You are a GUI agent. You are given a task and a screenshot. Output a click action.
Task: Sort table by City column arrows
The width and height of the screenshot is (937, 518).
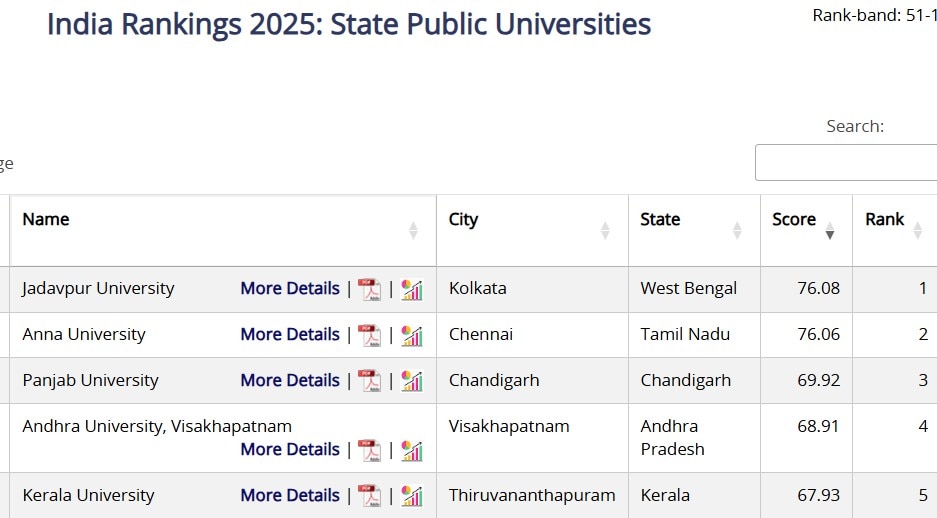(605, 231)
